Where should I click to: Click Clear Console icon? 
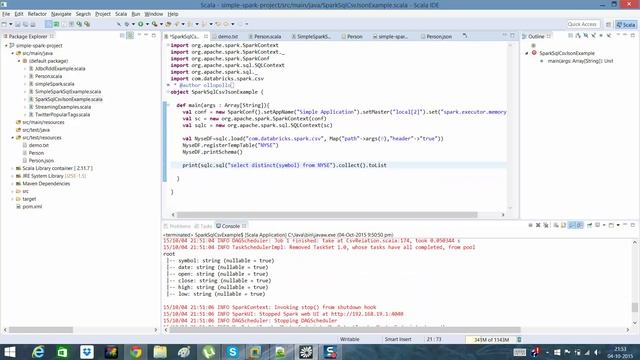pos(556,225)
